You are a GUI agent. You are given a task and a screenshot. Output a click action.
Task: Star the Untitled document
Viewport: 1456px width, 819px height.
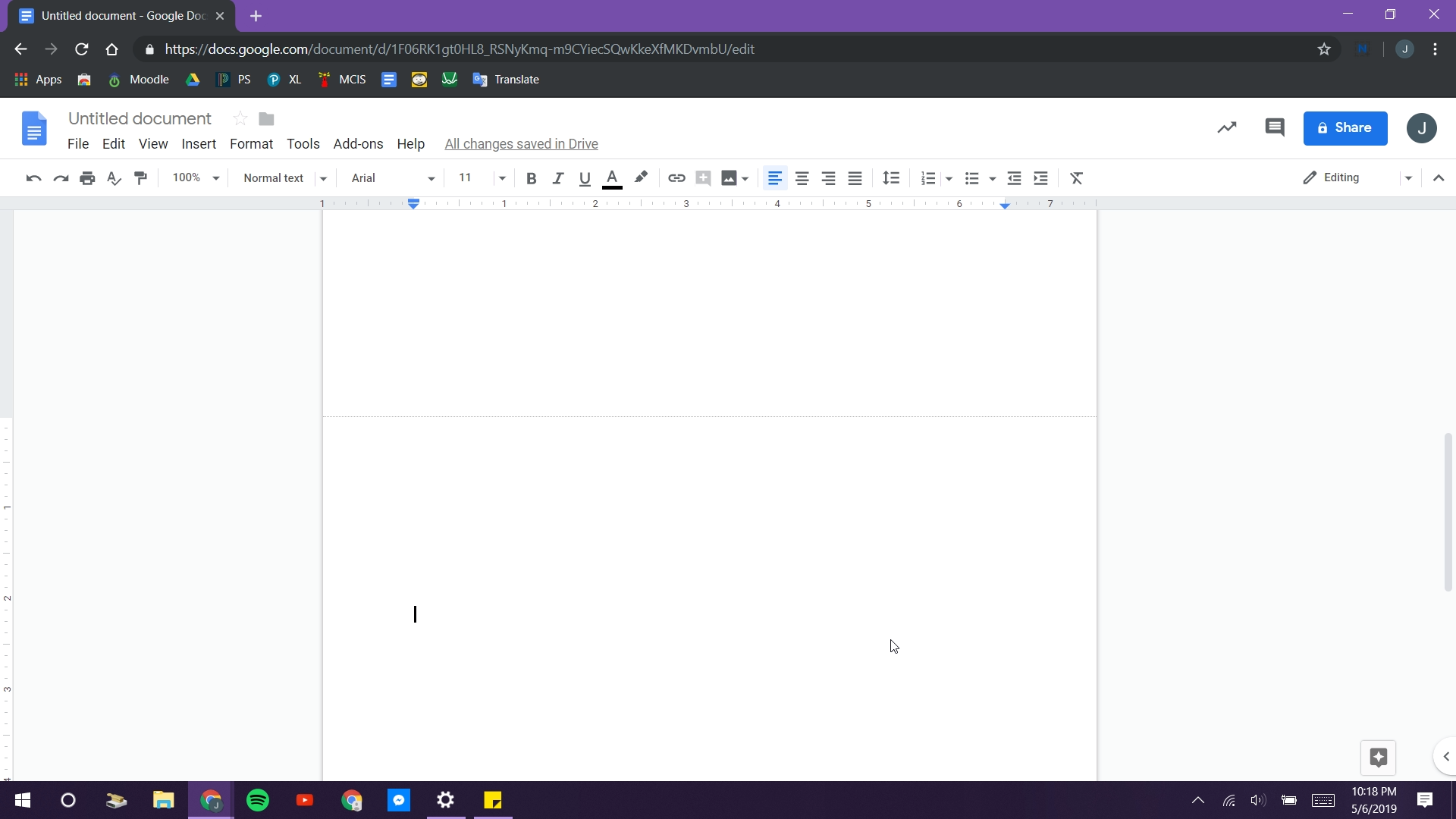pos(240,119)
